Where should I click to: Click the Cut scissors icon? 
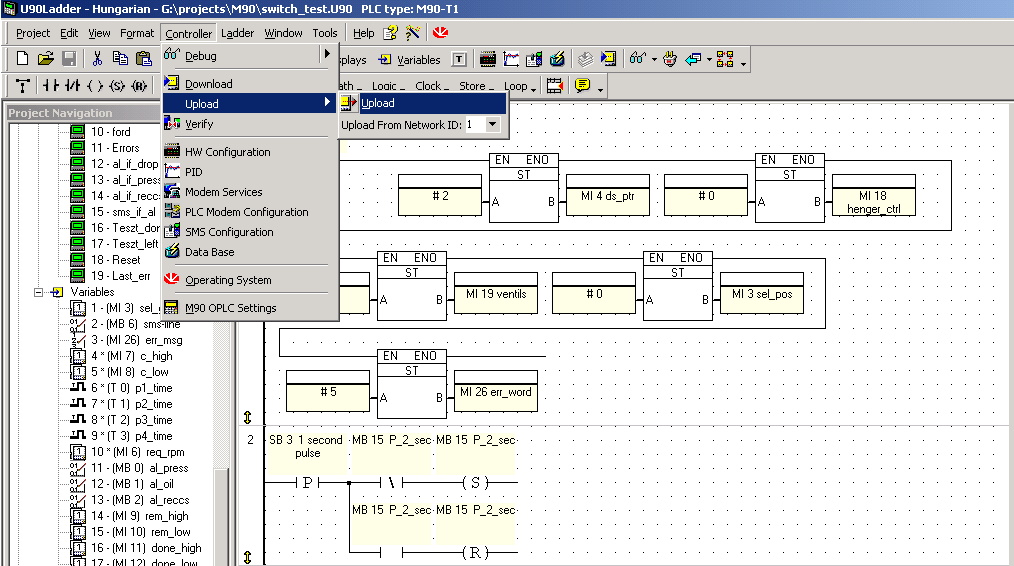(97, 59)
